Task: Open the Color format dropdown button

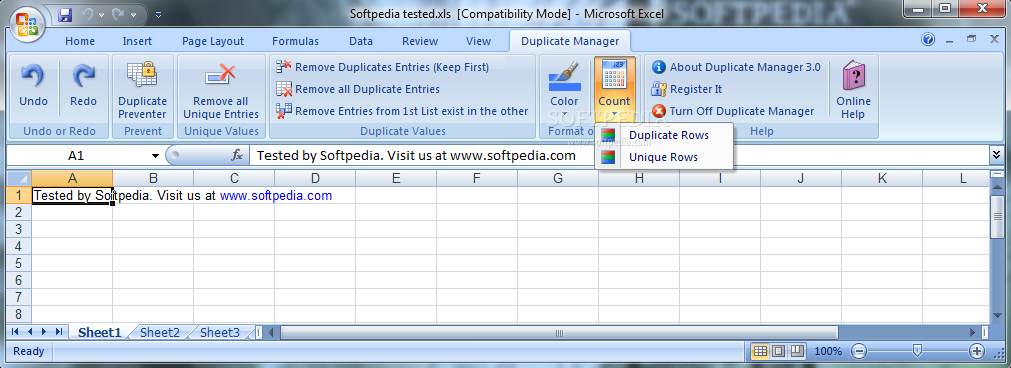Action: (x=564, y=88)
